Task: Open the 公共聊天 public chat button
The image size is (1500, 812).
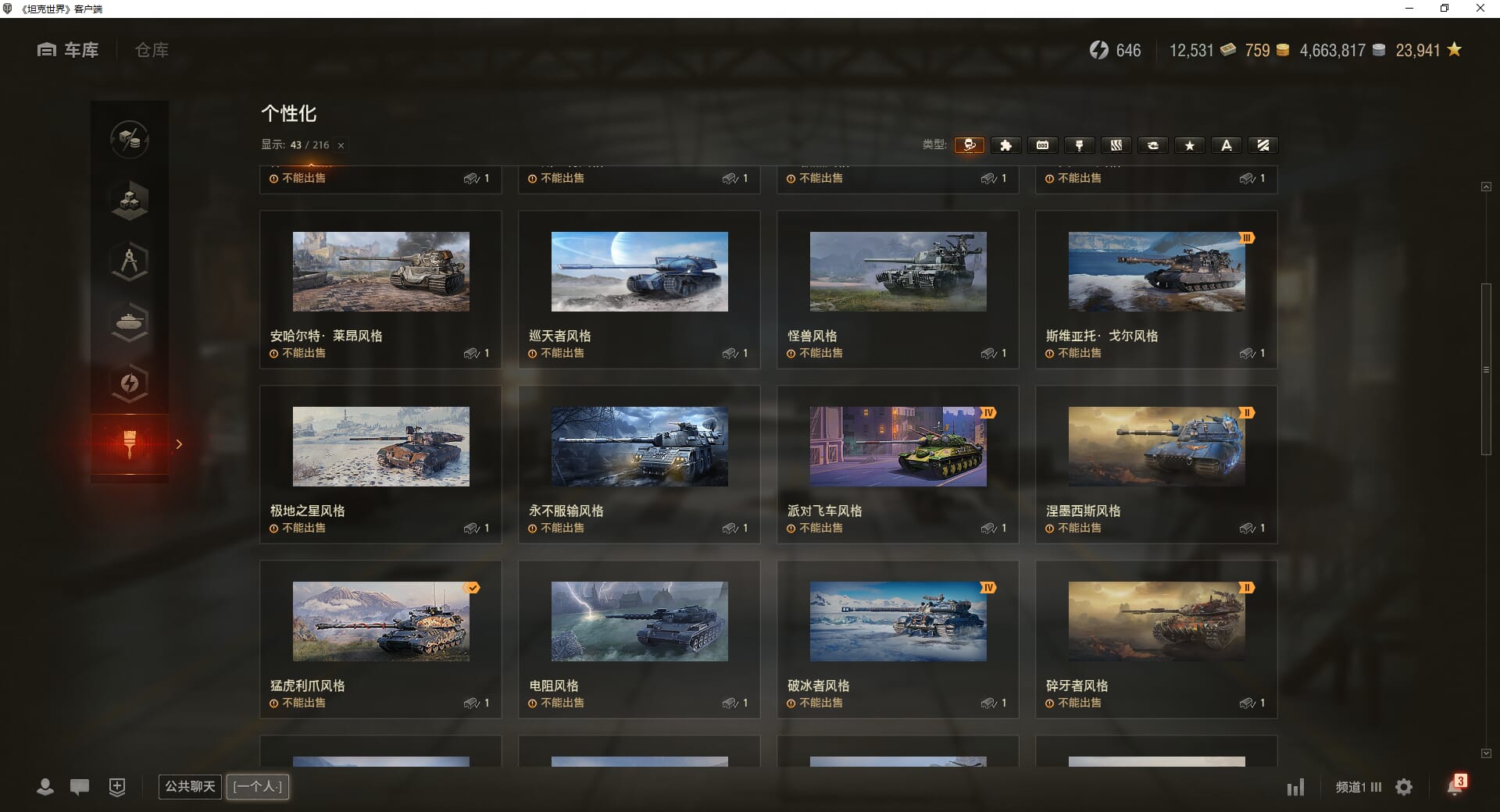Action: 190,786
